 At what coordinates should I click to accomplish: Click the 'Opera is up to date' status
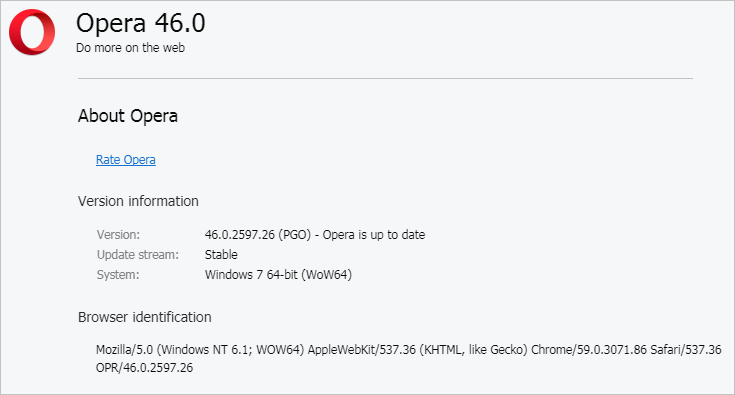point(374,235)
